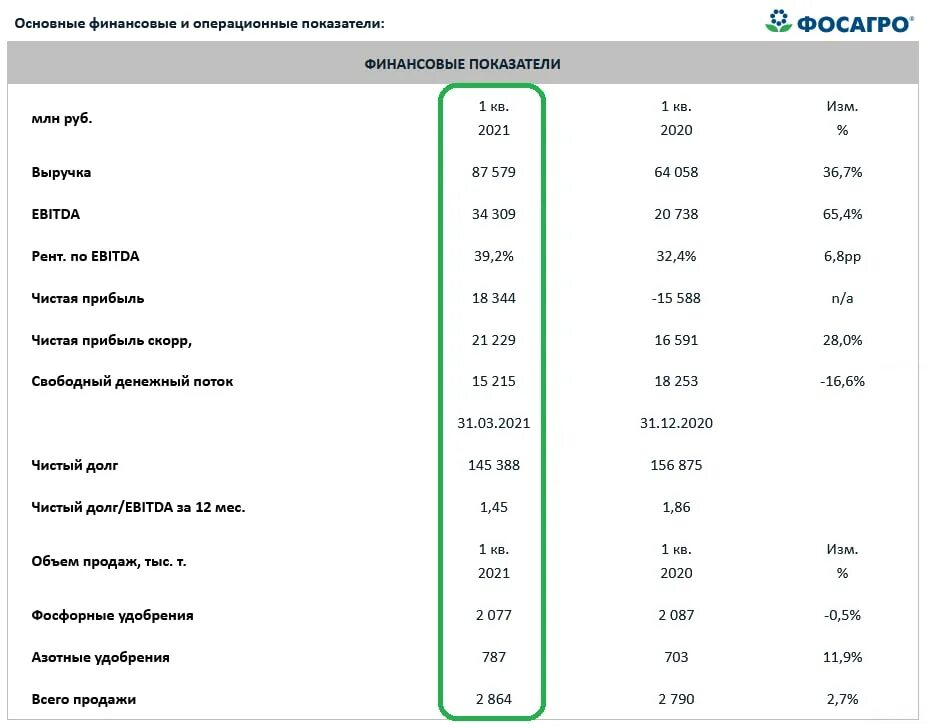Viewport: 929px width, 728px height.
Task: Click the 'Чистая прибыль скорр,' row label
Action: coord(111,341)
